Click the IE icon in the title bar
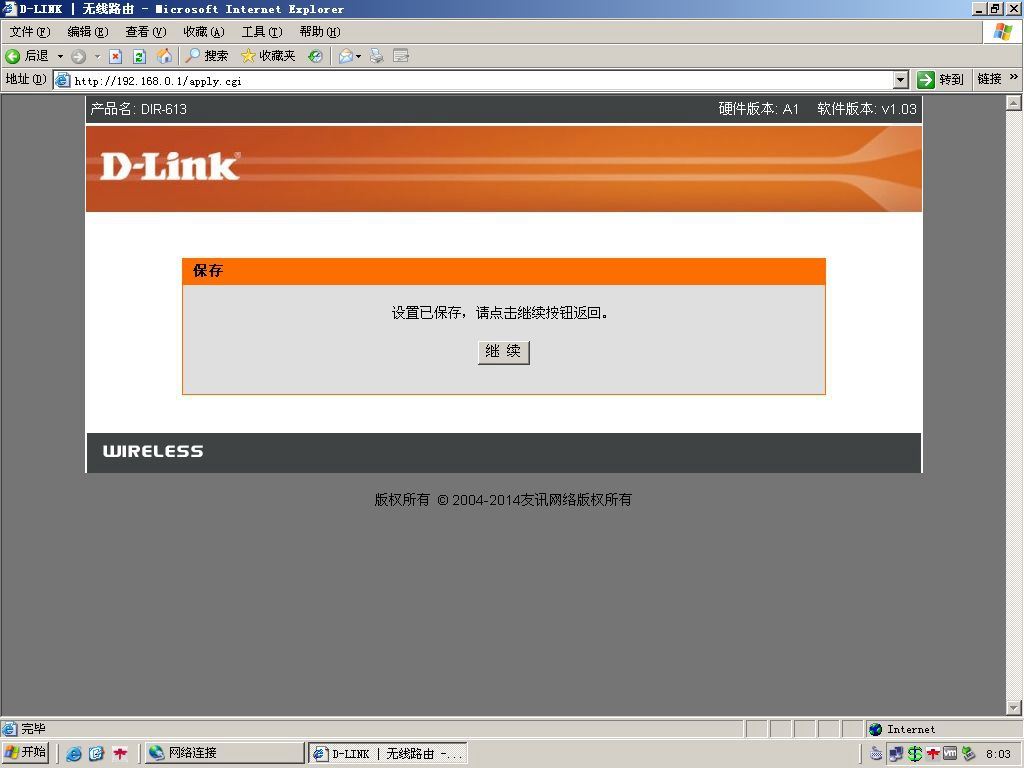1024x768 pixels. (9, 8)
